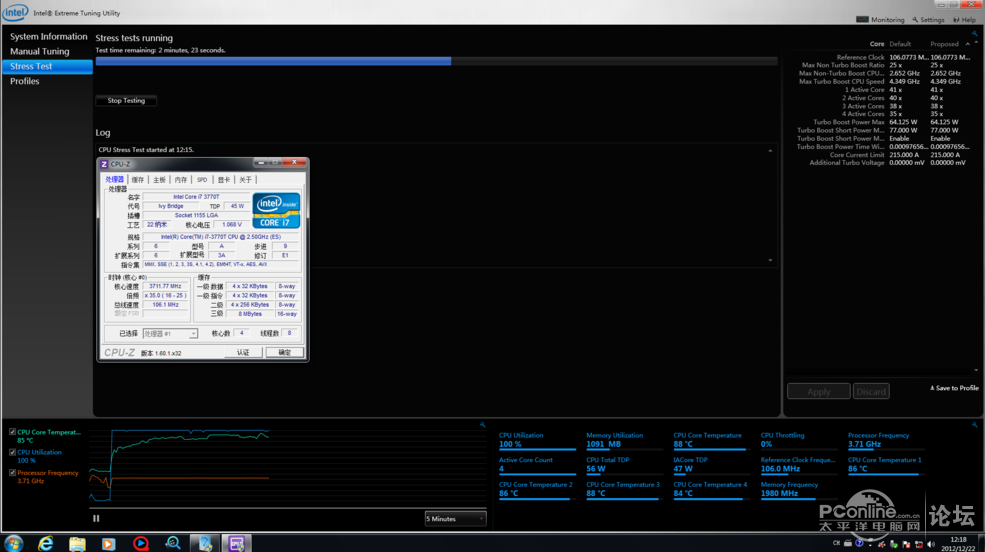985x552 pixels.
Task: Click the CPU-Z validate (认证) button
Action: tap(243, 352)
